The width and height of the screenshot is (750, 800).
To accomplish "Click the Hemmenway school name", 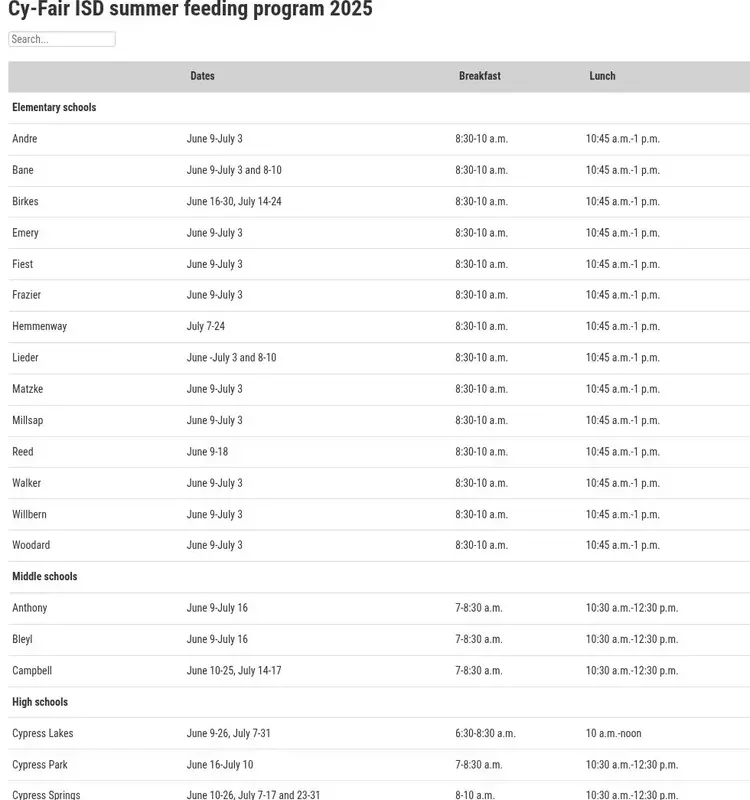I will (39, 327).
